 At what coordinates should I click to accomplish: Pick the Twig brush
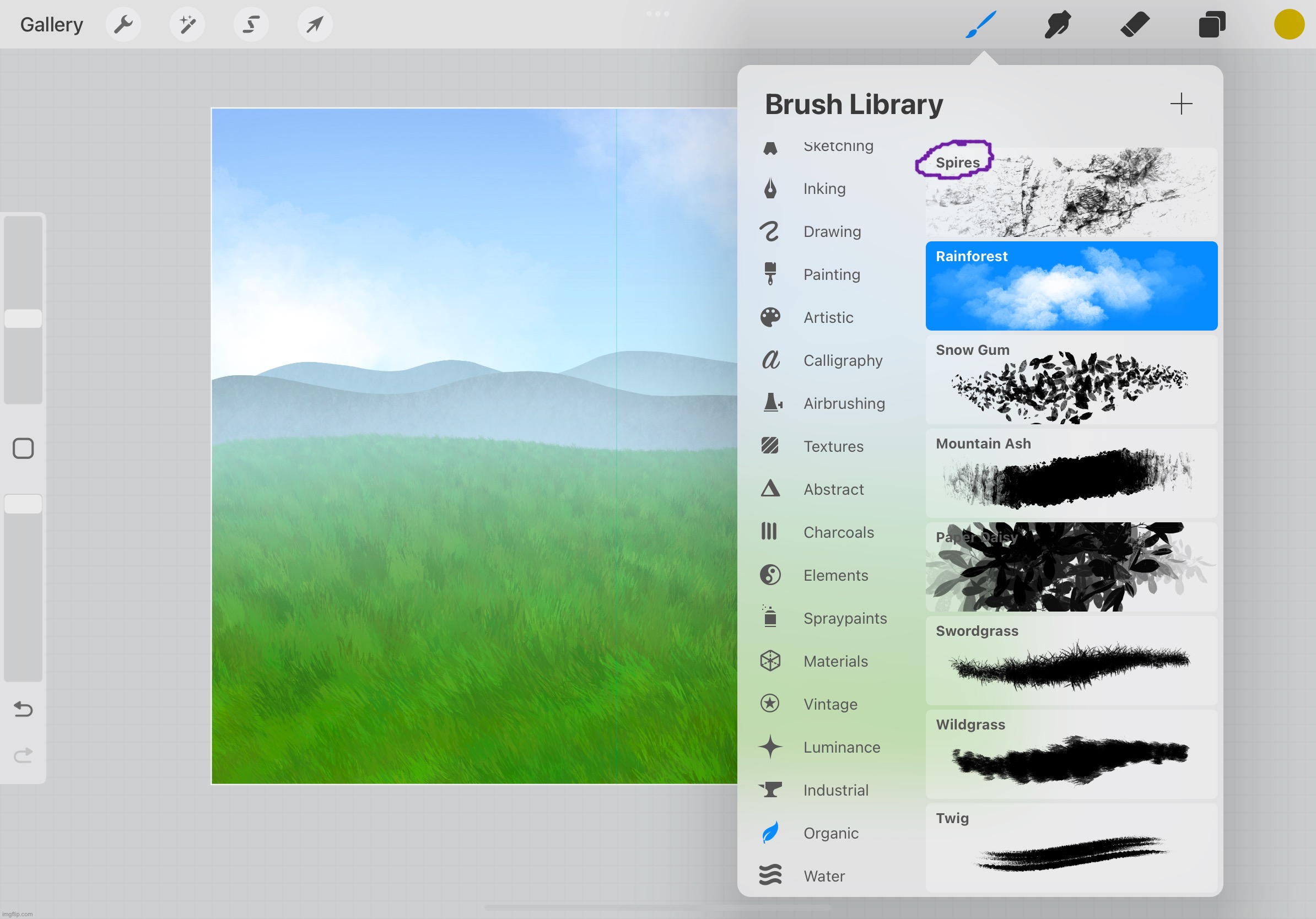click(1071, 848)
